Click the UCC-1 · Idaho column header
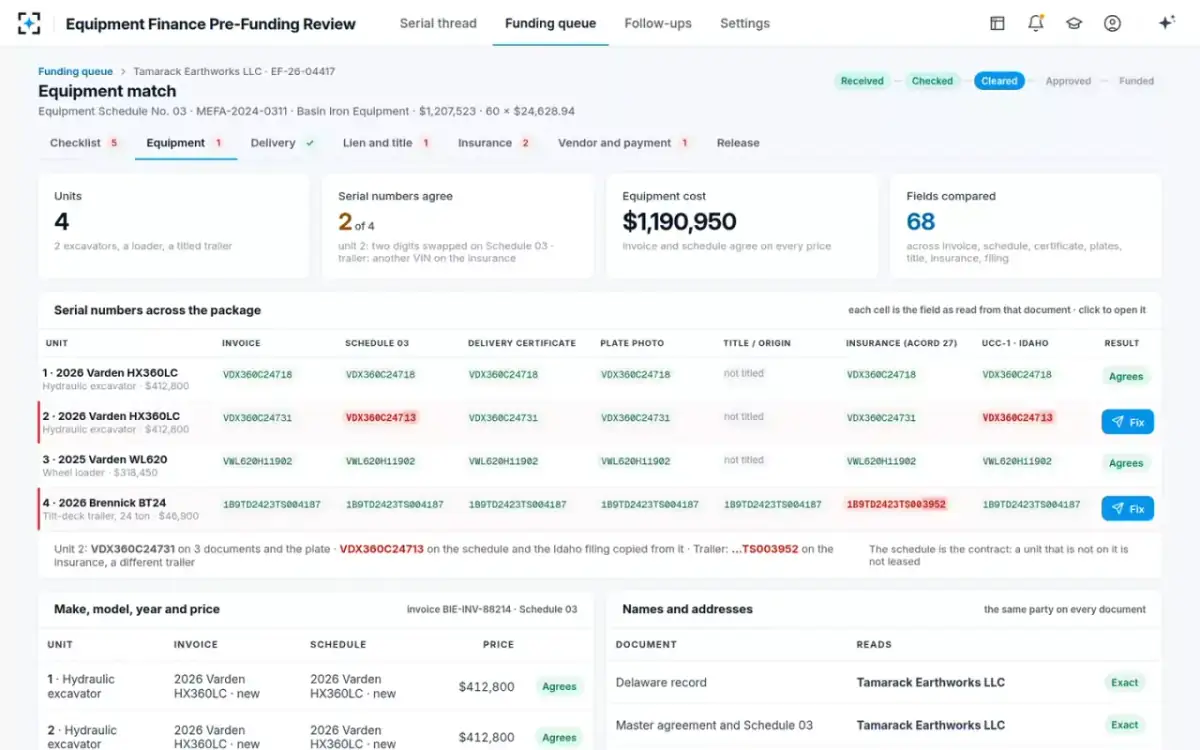Viewport: 1200px width, 750px height. pyautogui.click(x=1015, y=343)
